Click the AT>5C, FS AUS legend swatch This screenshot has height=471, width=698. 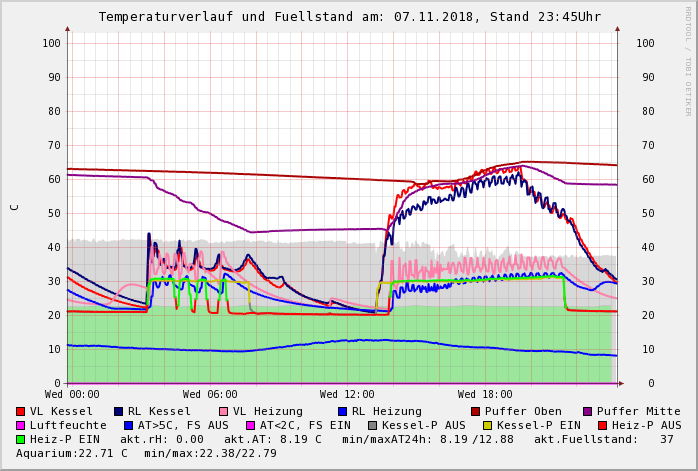[129, 425]
